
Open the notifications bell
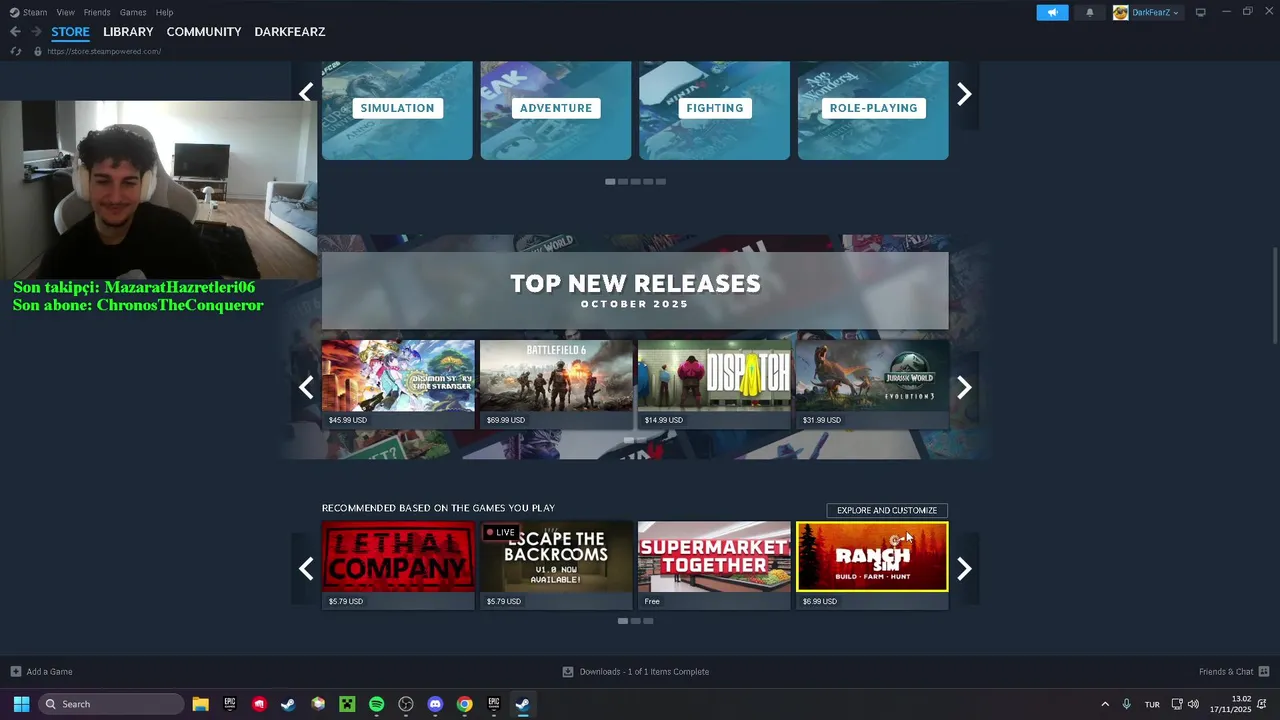[1090, 12]
